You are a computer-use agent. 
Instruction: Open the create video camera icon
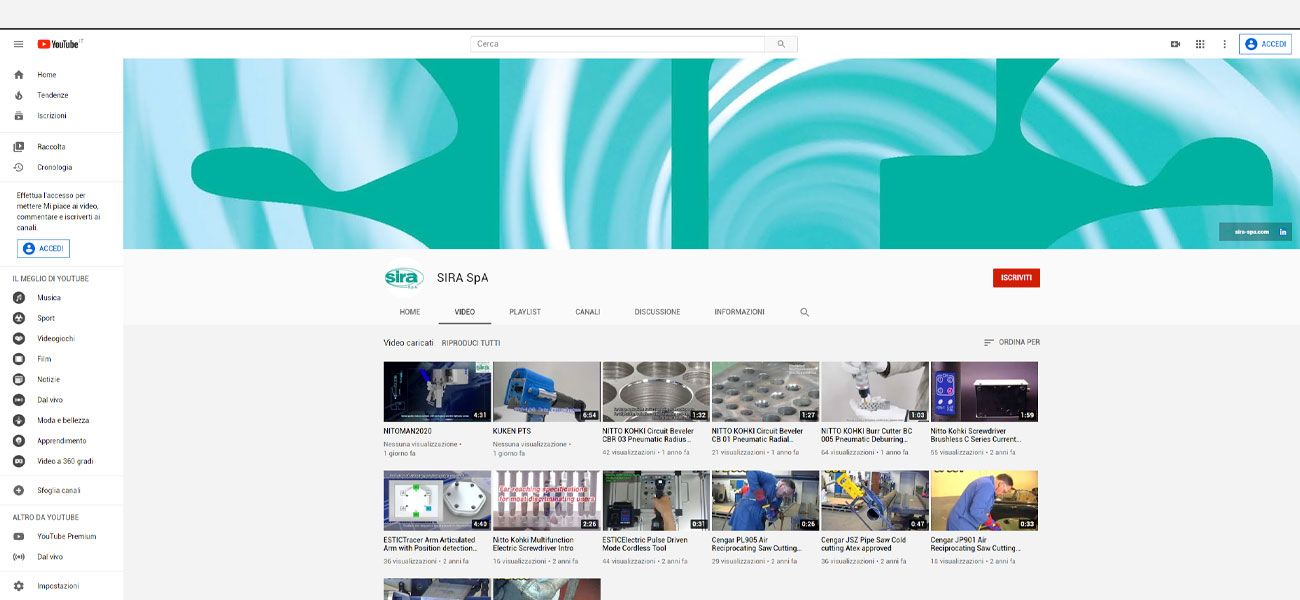click(1175, 44)
